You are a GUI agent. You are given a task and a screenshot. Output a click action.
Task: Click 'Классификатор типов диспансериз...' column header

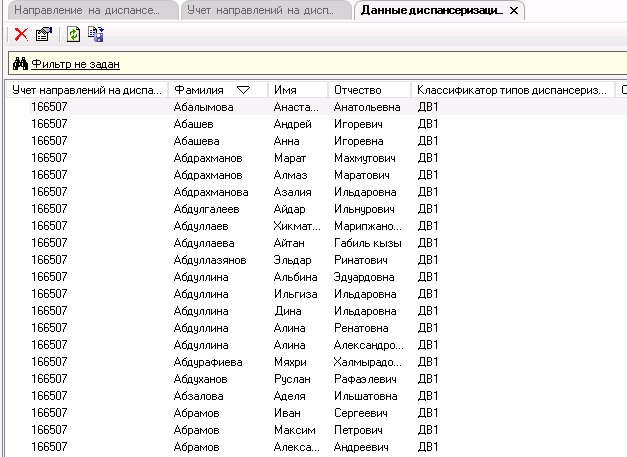tap(513, 90)
